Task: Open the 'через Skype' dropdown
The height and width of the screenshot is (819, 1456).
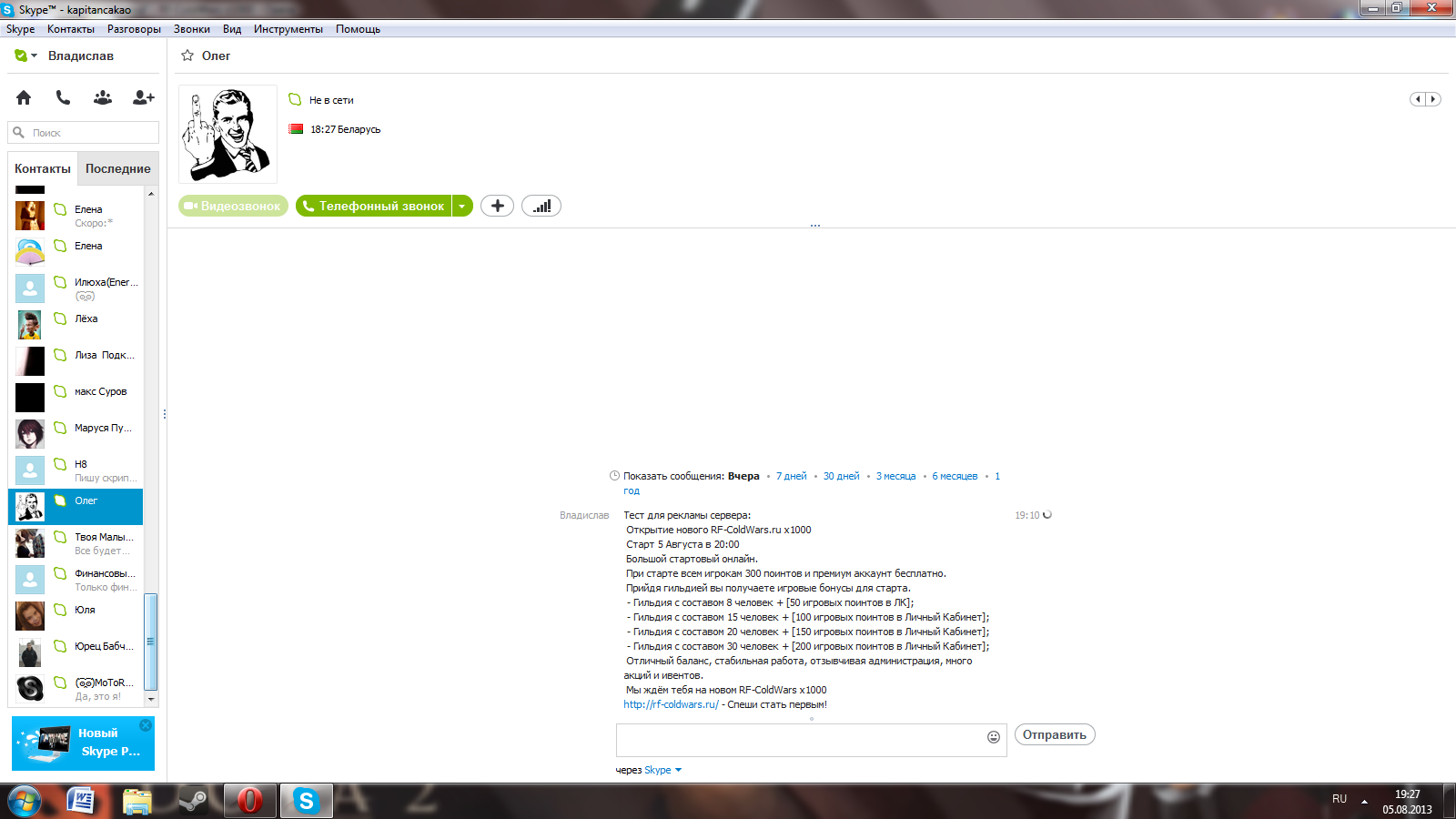Action: coord(662,770)
